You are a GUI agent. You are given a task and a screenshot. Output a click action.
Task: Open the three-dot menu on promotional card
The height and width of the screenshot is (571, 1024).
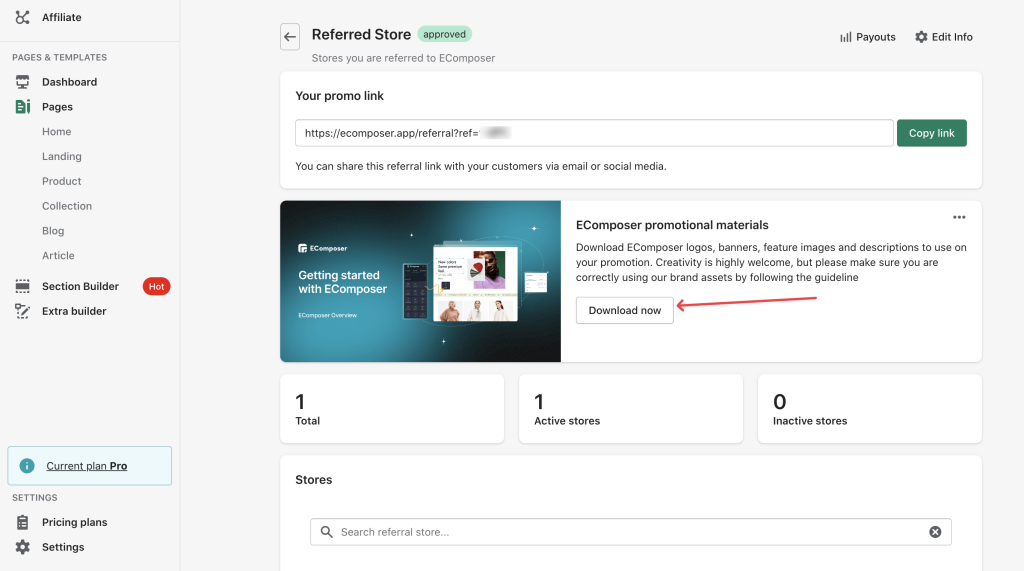click(x=959, y=218)
